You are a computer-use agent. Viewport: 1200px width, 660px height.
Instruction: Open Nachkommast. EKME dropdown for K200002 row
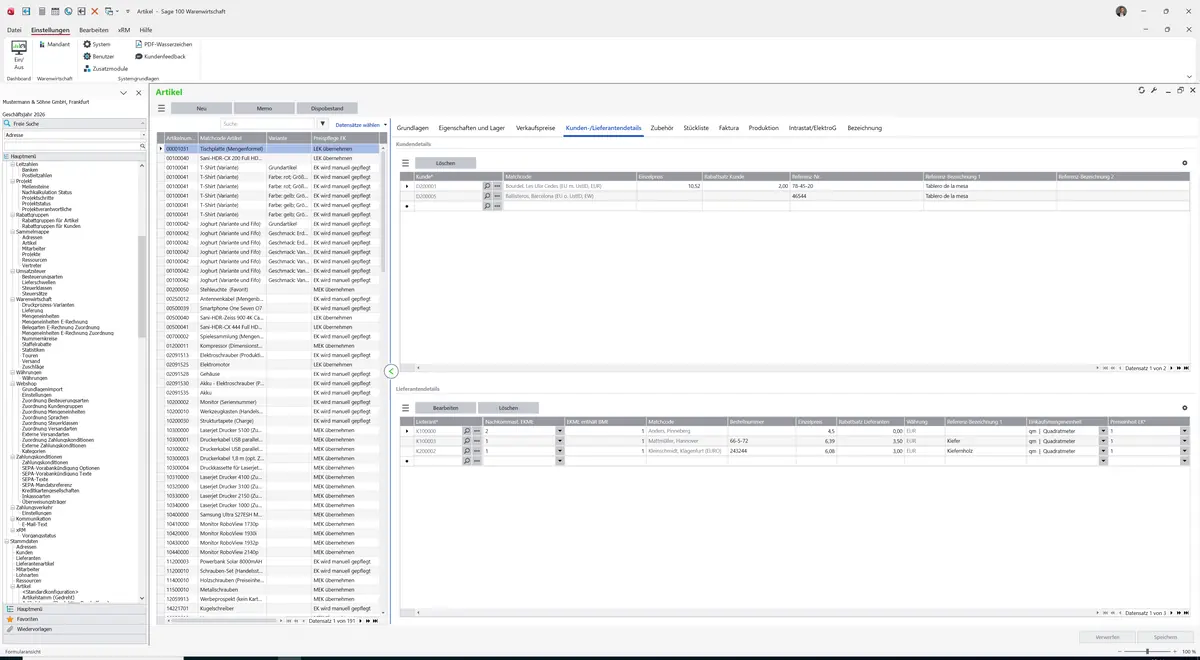click(x=559, y=451)
